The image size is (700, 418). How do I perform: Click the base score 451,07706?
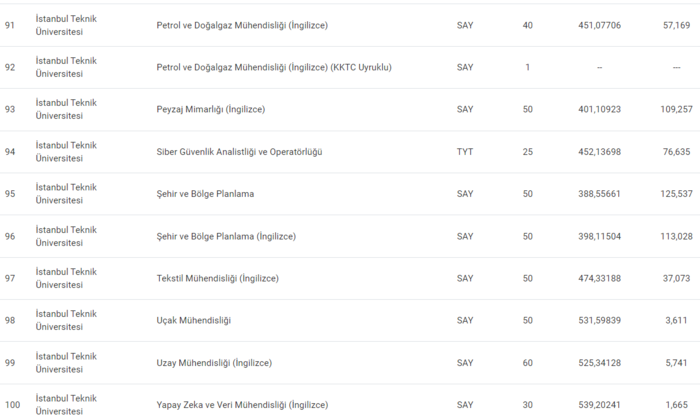[x=599, y=25]
